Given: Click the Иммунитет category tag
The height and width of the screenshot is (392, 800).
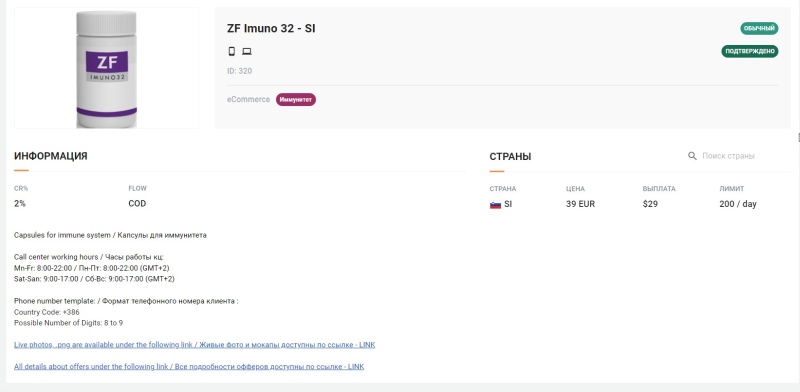Looking at the screenshot, I should point(296,100).
